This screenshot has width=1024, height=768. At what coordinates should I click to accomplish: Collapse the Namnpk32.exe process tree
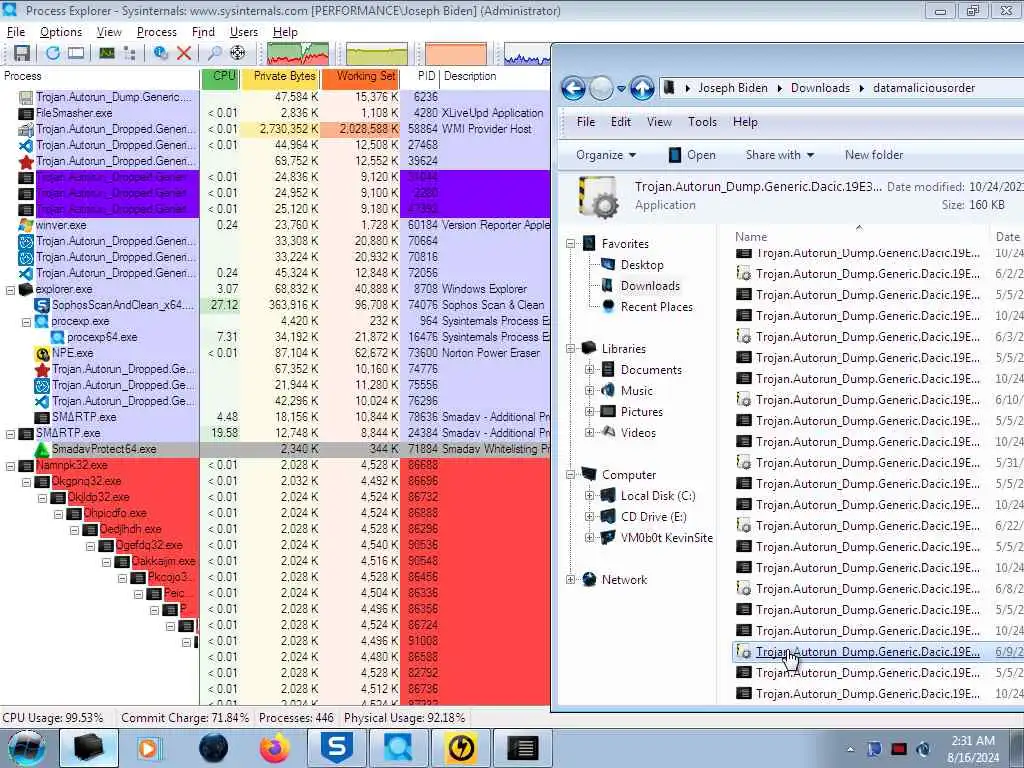coord(10,466)
